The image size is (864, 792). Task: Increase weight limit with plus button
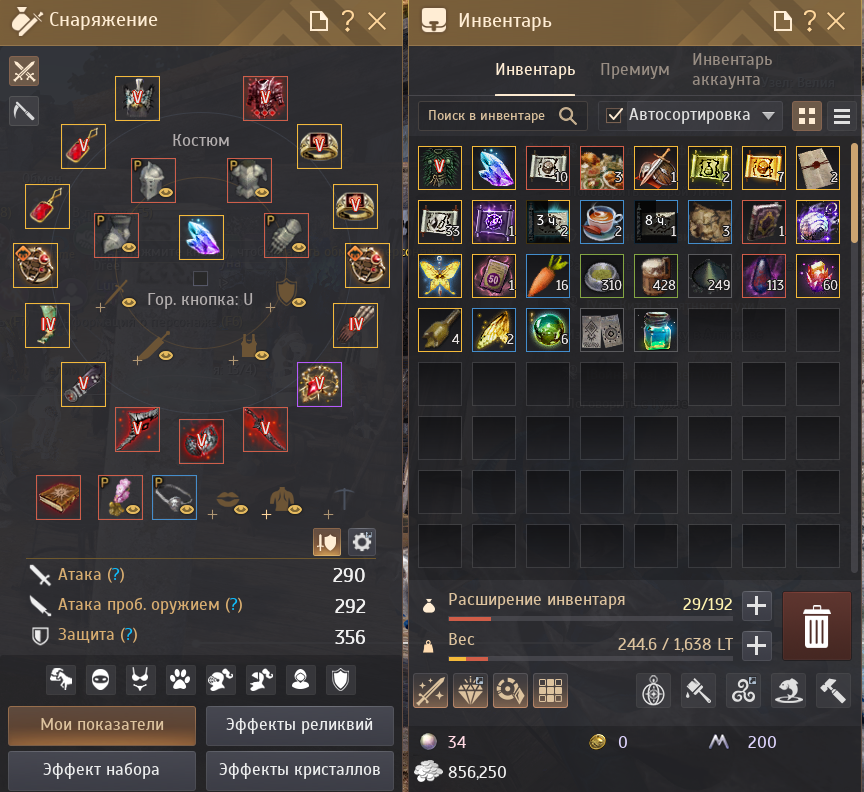tap(757, 645)
